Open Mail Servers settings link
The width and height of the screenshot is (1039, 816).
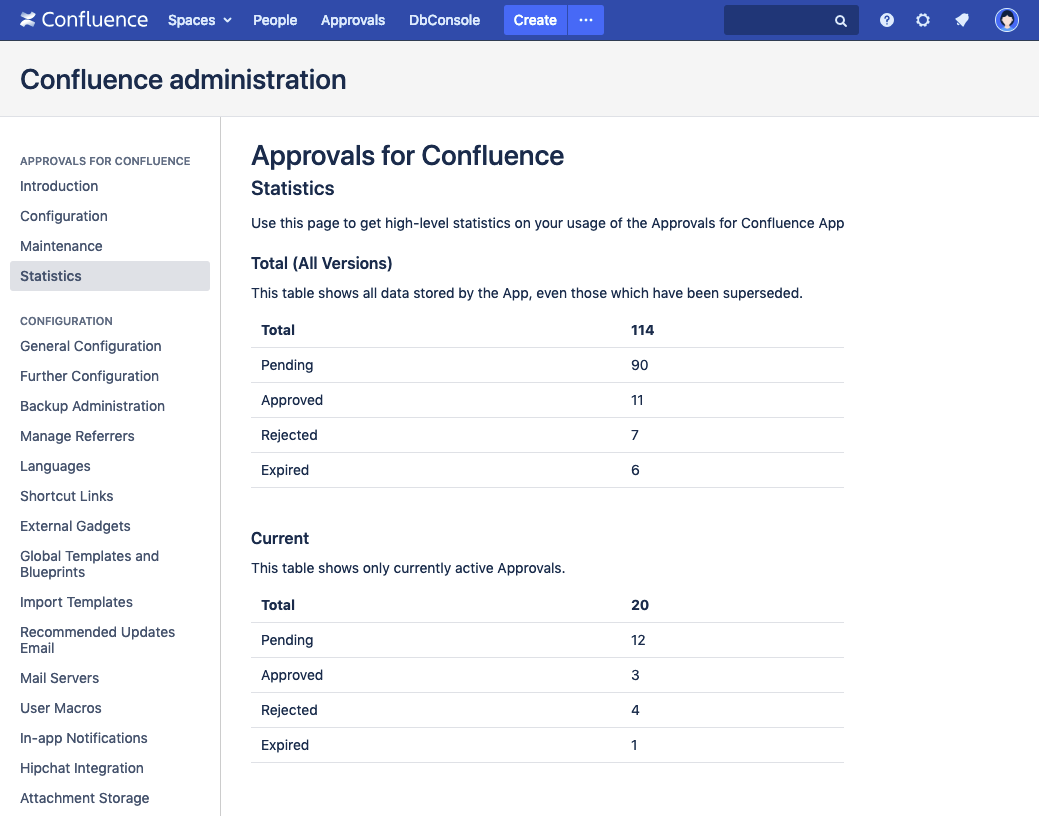pos(60,678)
